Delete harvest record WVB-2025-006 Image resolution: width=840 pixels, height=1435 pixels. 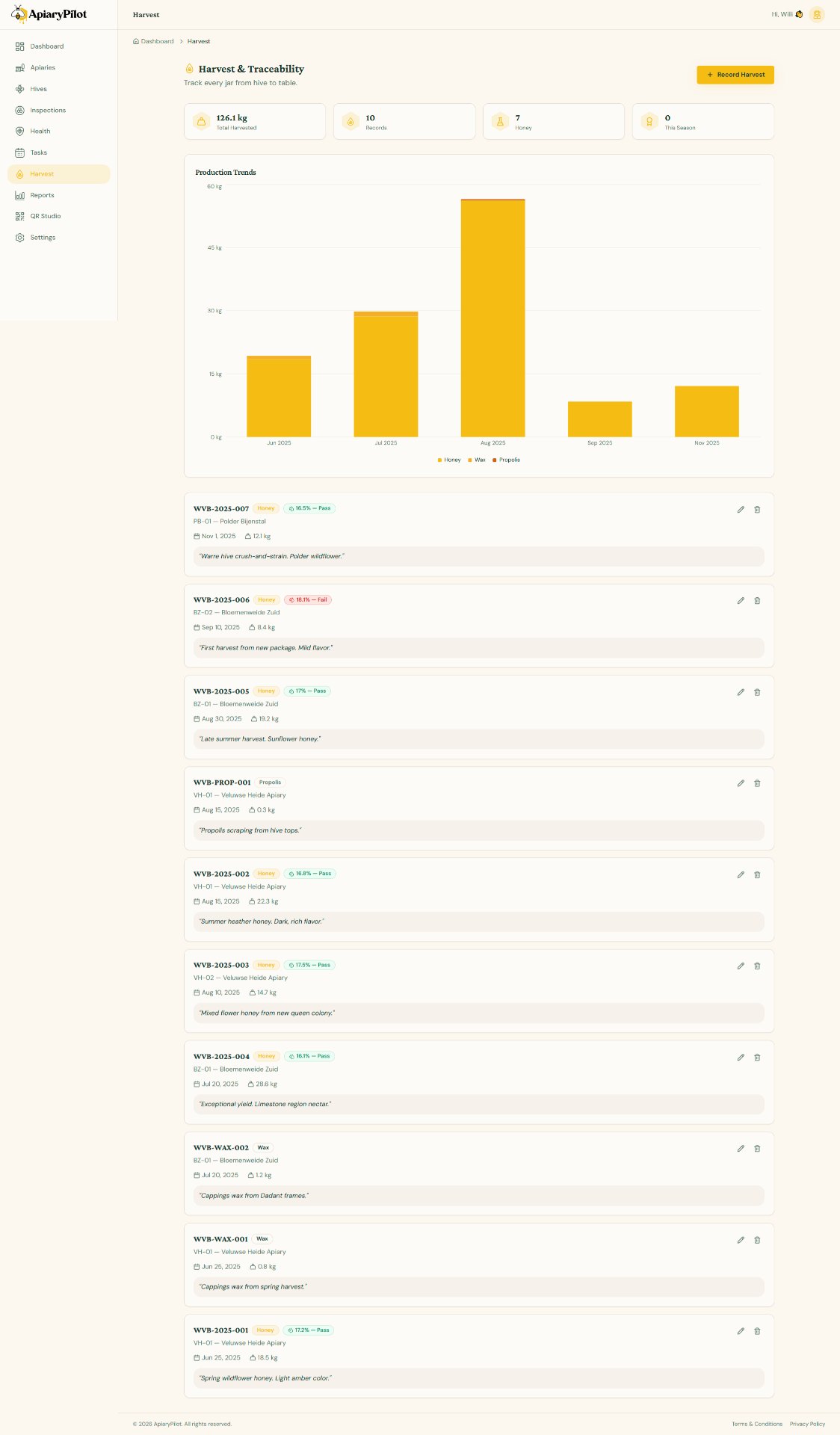pos(757,601)
